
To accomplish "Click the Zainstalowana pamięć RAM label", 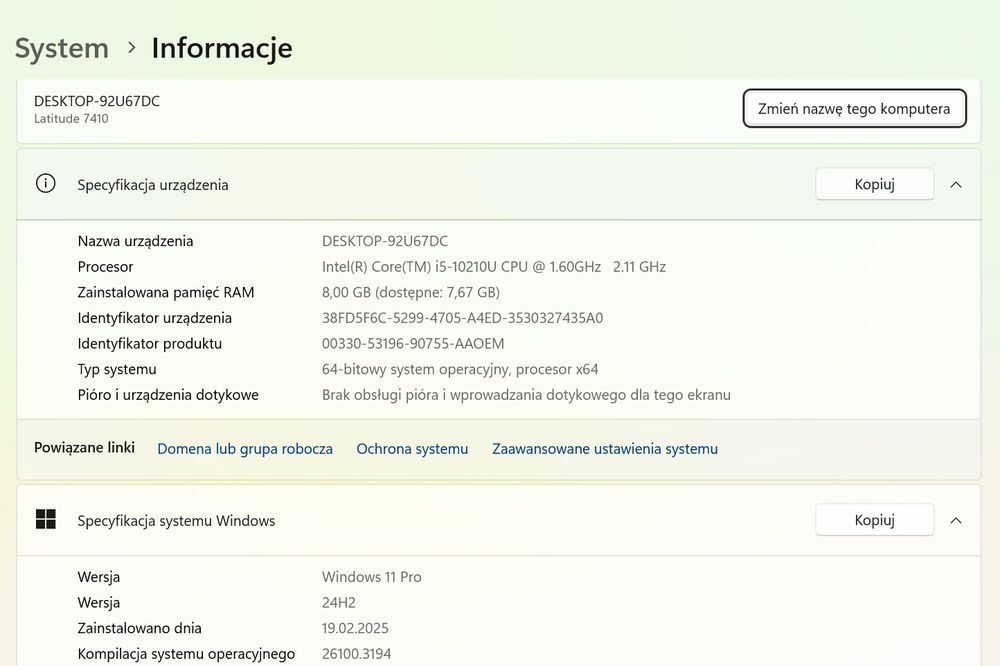I will click(x=166, y=292).
